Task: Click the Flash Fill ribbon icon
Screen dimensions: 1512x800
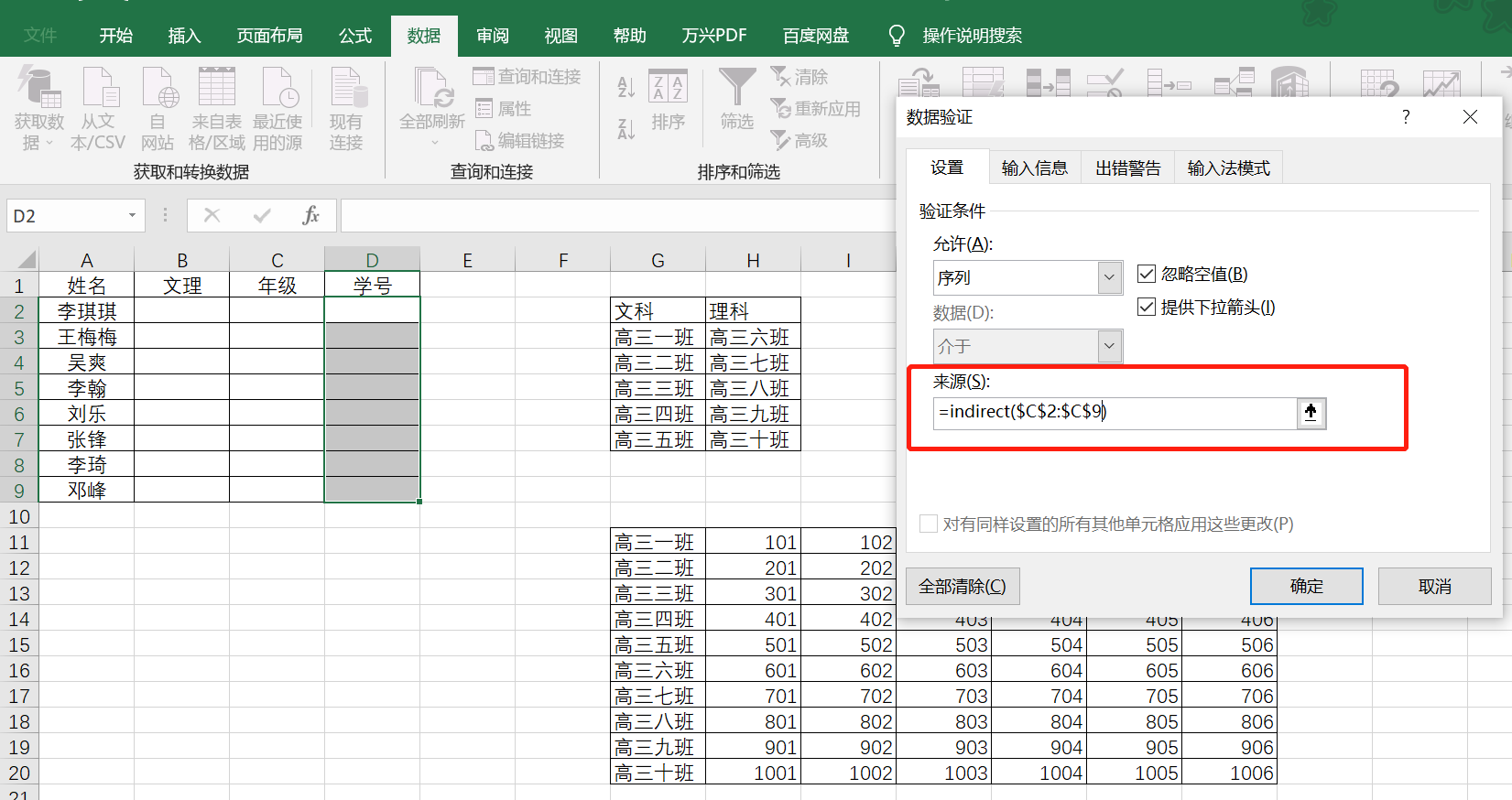Action: pyautogui.click(x=983, y=83)
